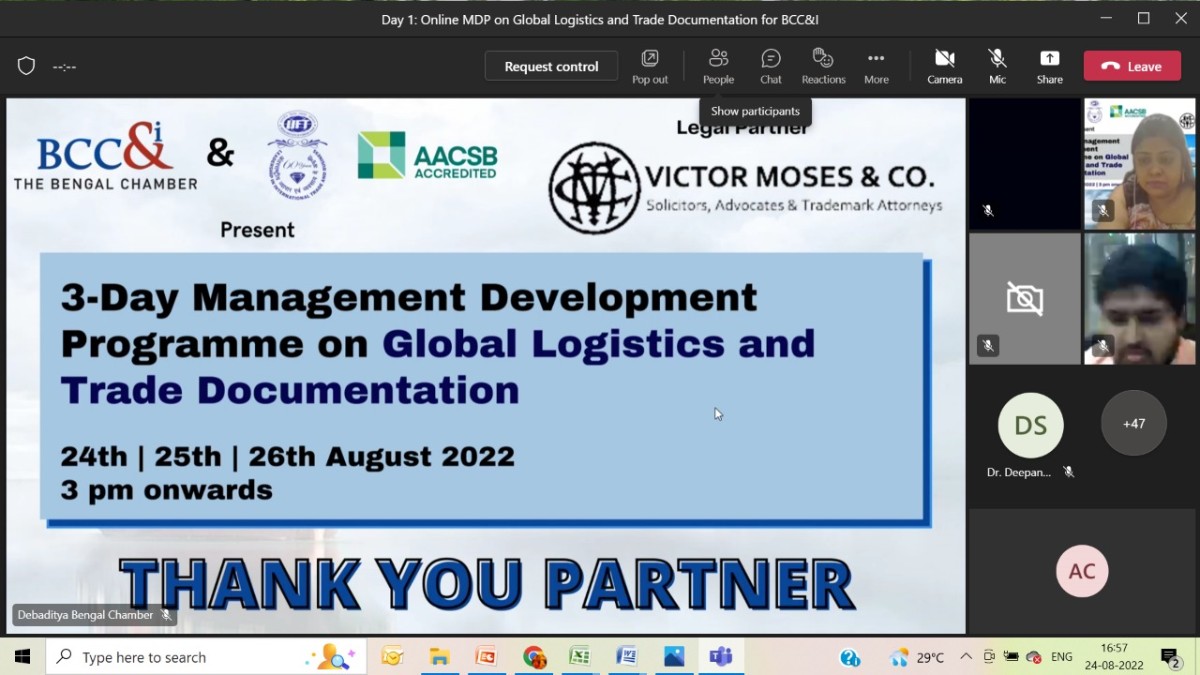
Task: Open the People participants panel
Action: [718, 66]
